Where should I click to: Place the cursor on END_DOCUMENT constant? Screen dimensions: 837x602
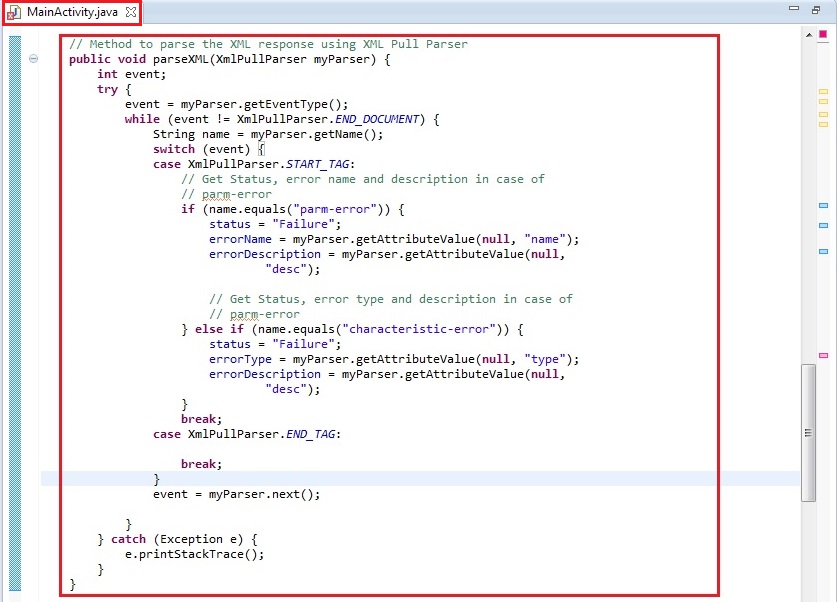coord(364,119)
